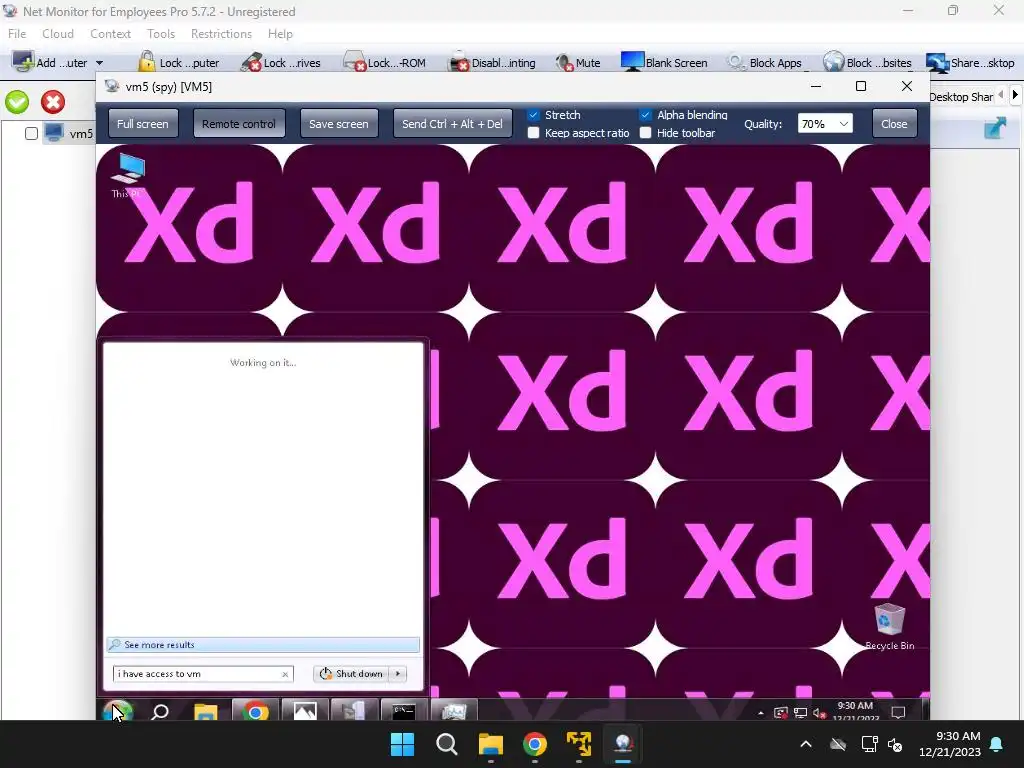Open host taskbar Chrome
1024x768 pixels.
pos(534,744)
